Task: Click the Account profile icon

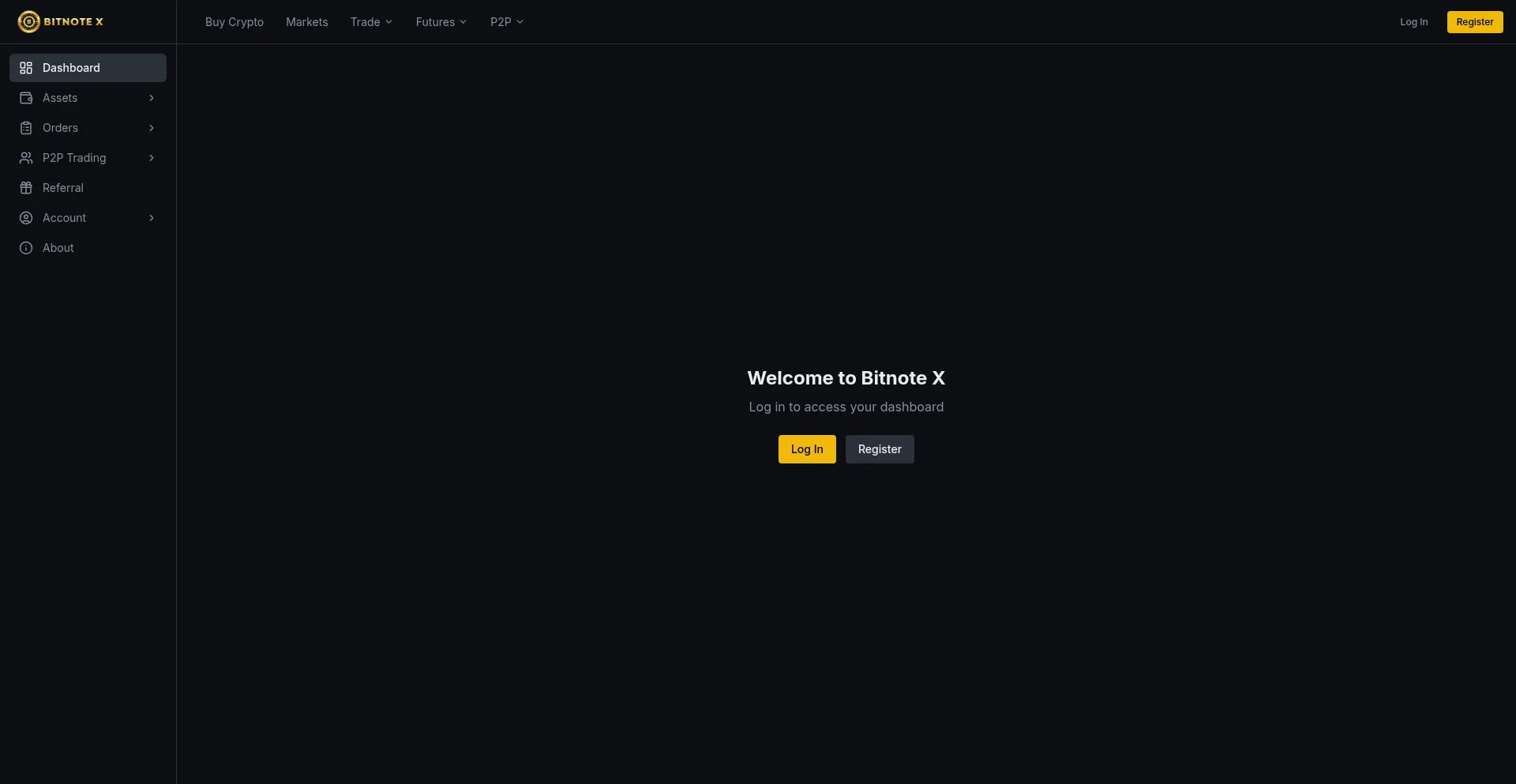Action: pyautogui.click(x=26, y=218)
